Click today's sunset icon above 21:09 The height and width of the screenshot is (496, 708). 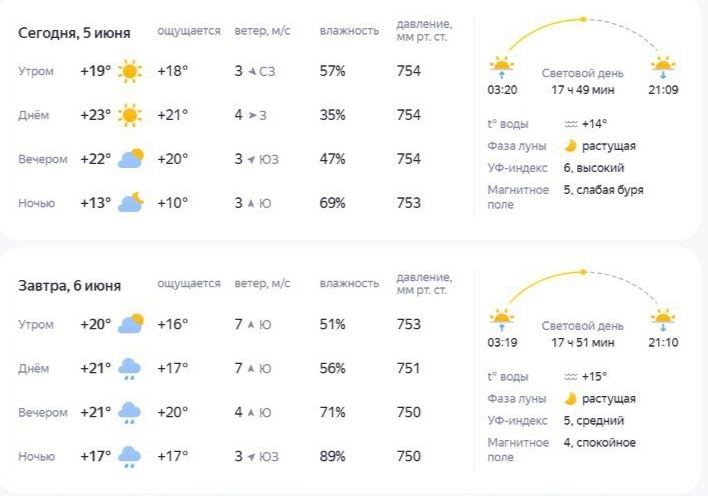[663, 66]
